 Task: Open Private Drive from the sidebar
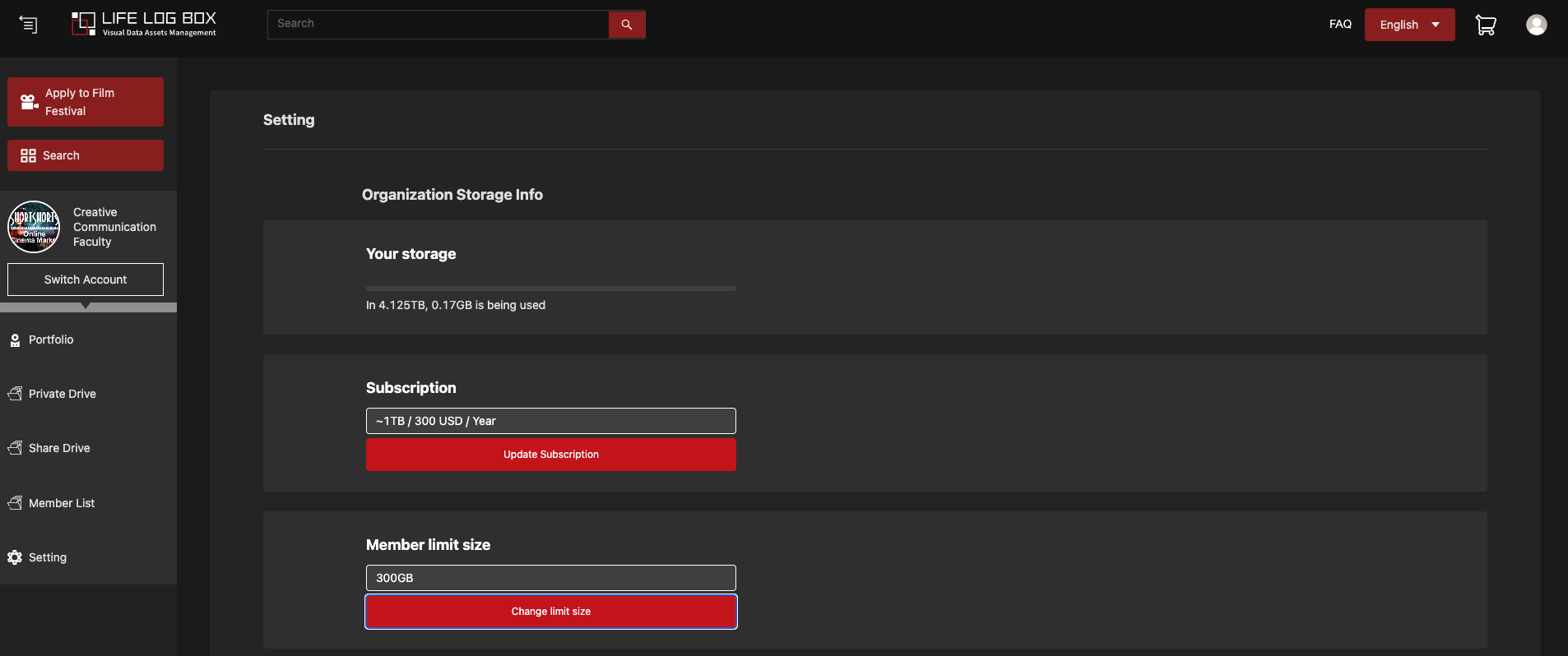point(62,394)
